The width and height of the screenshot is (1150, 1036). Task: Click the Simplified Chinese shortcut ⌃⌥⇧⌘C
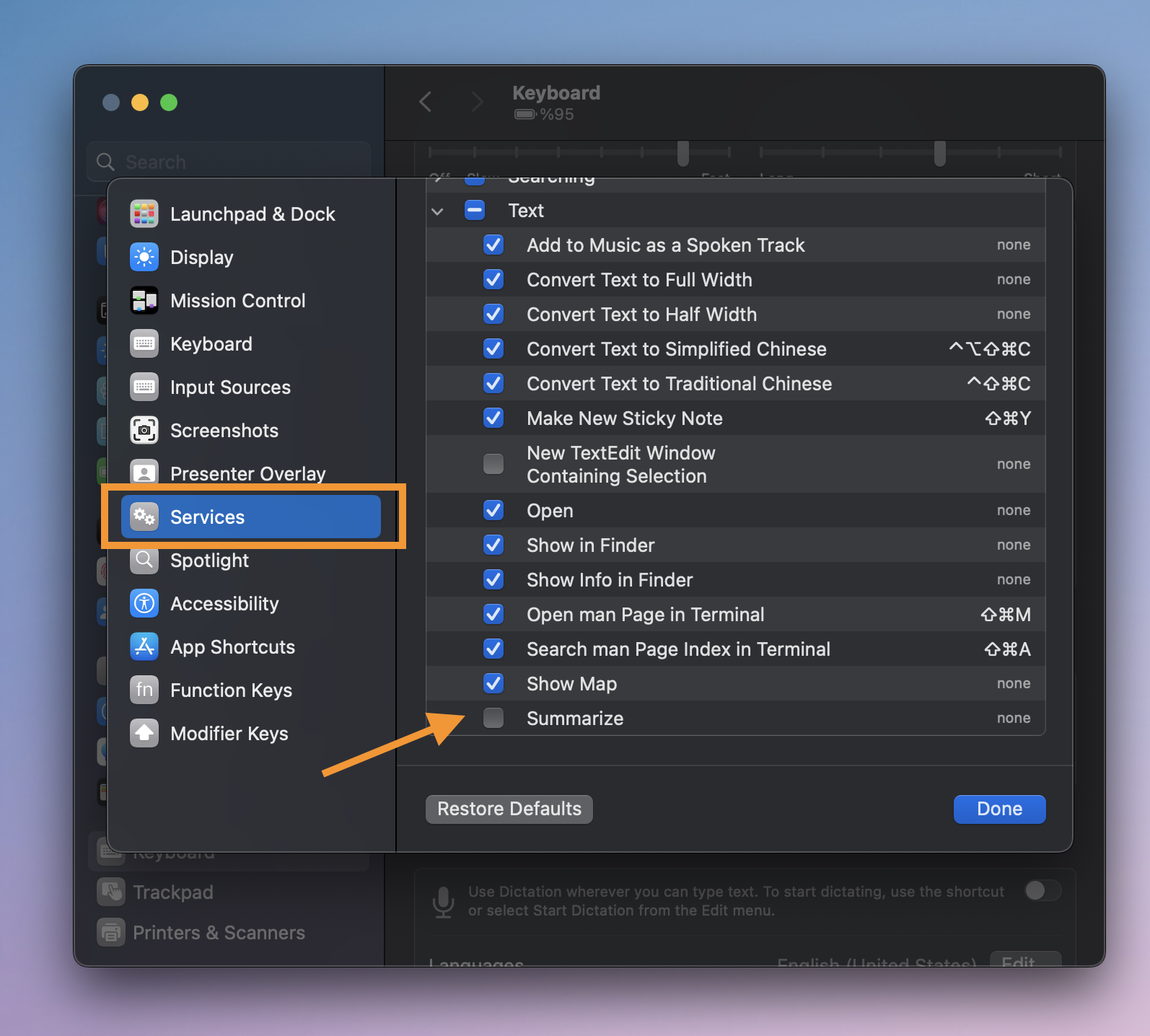coord(990,349)
